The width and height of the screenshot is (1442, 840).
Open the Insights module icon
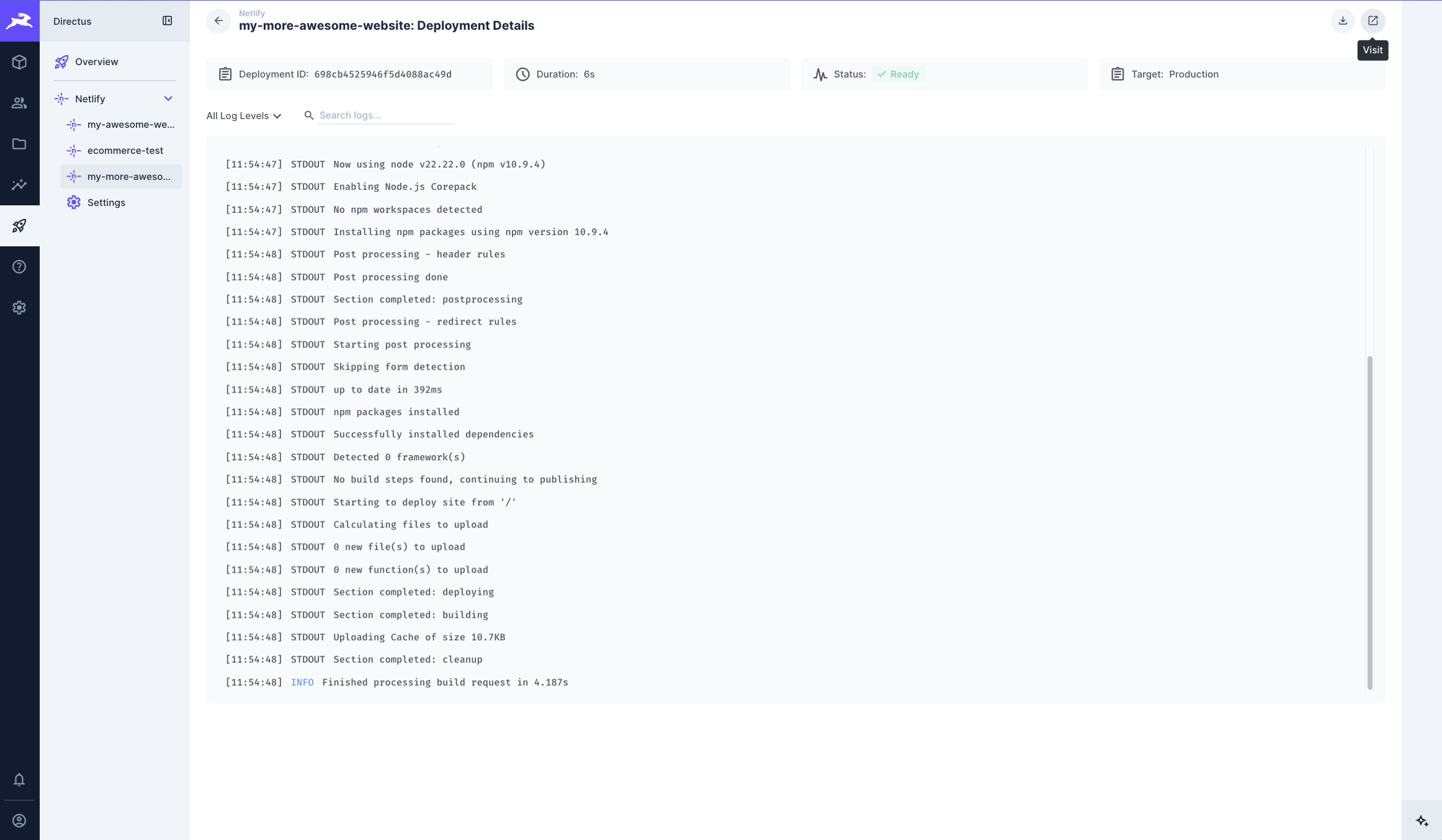pyautogui.click(x=19, y=185)
